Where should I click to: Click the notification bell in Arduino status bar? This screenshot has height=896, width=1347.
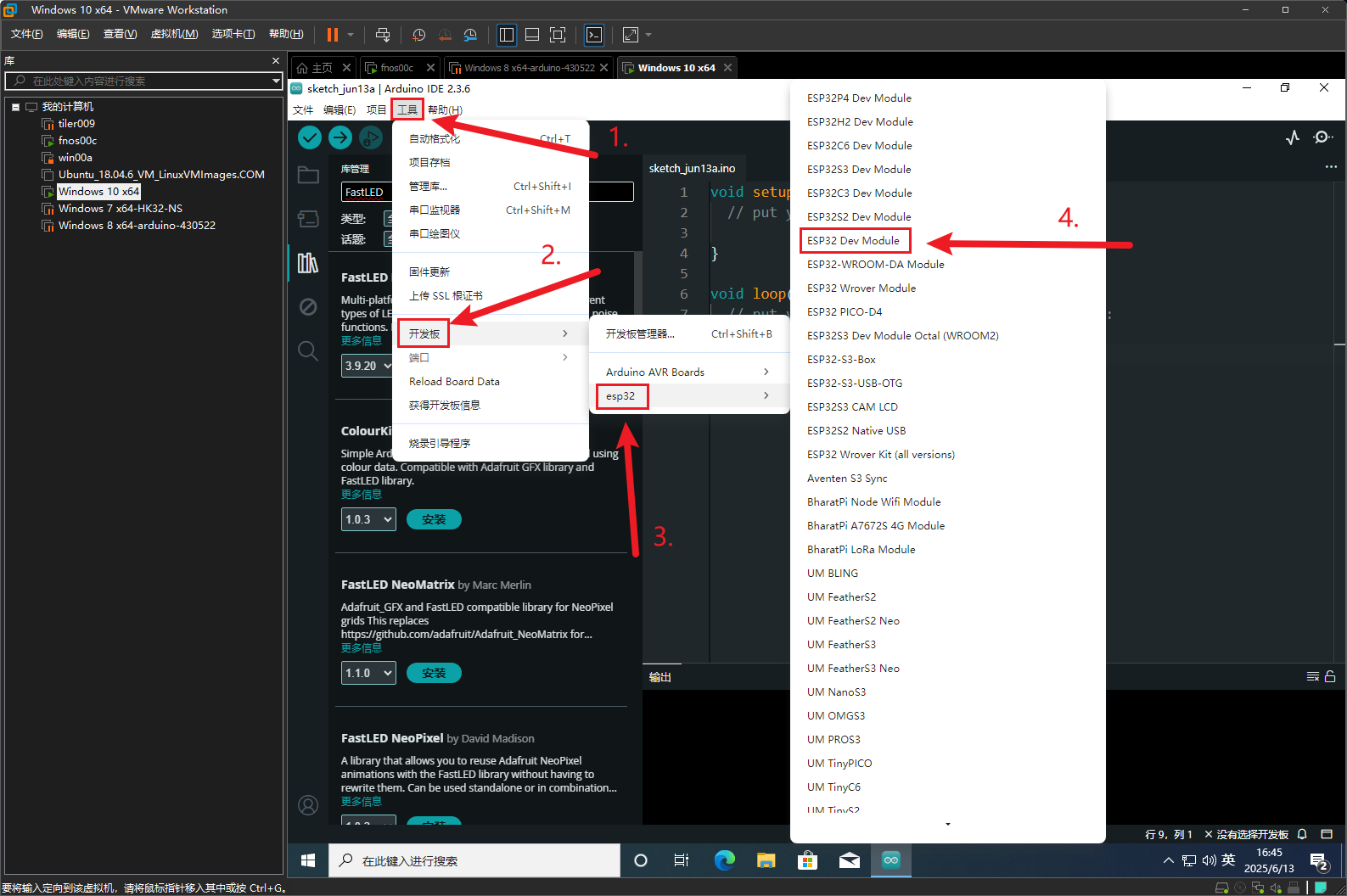(x=1302, y=834)
